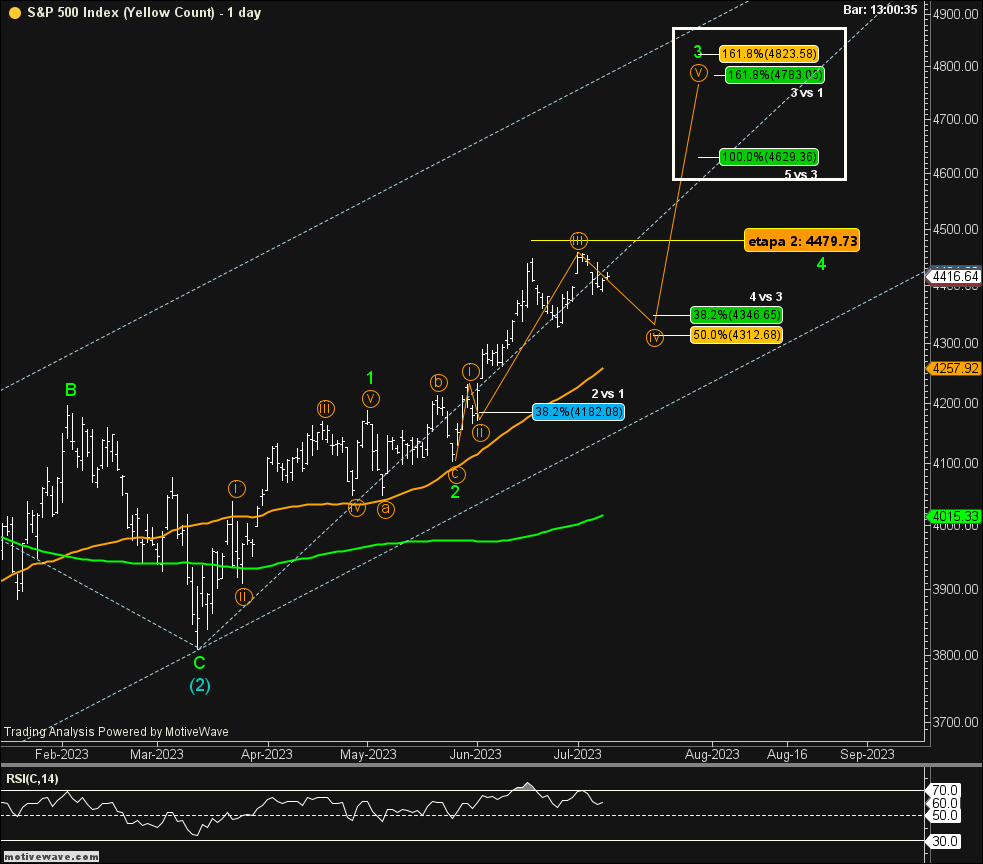
Task: Click the yellow circle icon beside the chart title
Action: coord(14,13)
